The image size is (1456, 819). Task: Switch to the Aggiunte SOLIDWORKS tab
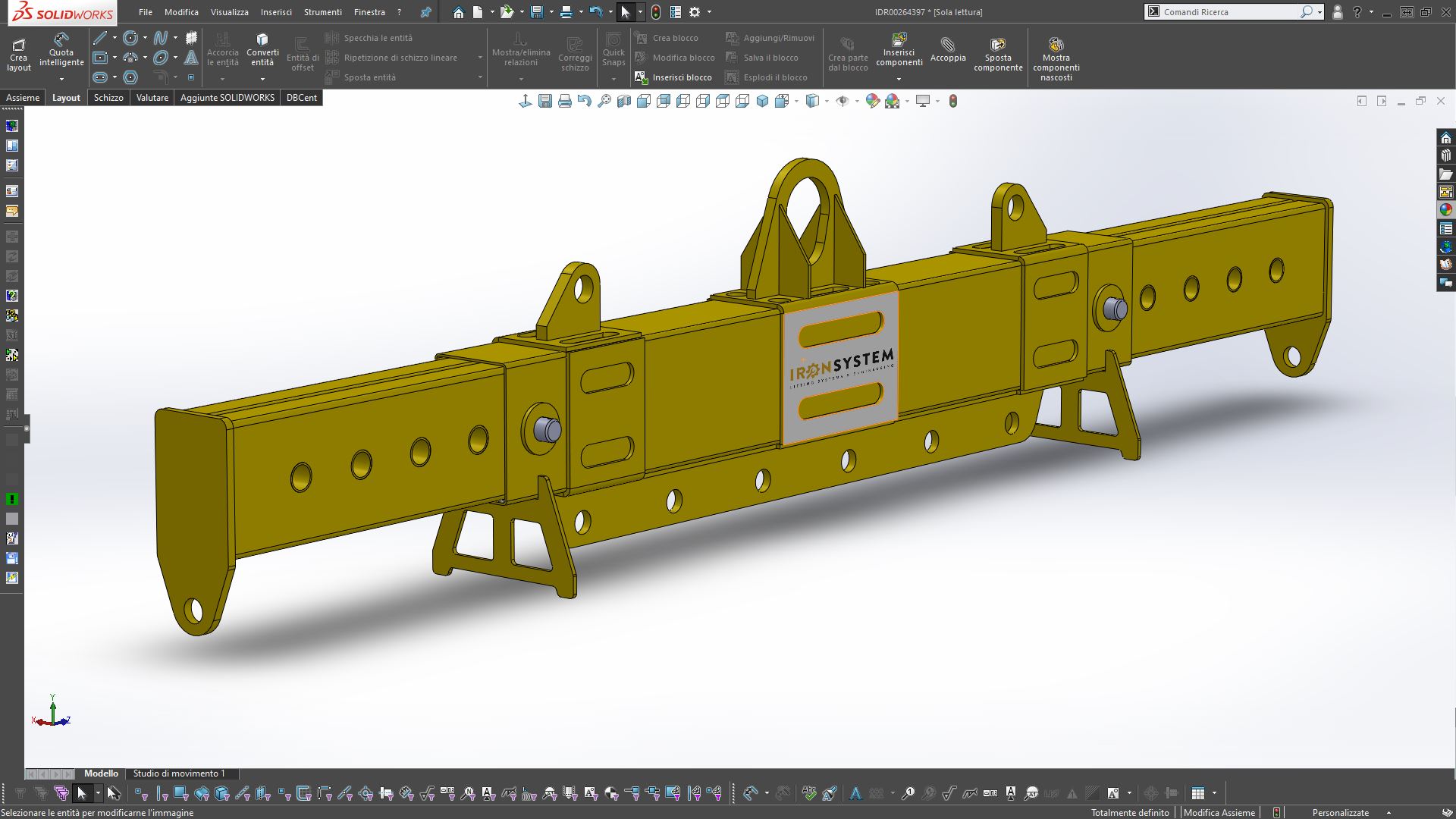click(227, 98)
